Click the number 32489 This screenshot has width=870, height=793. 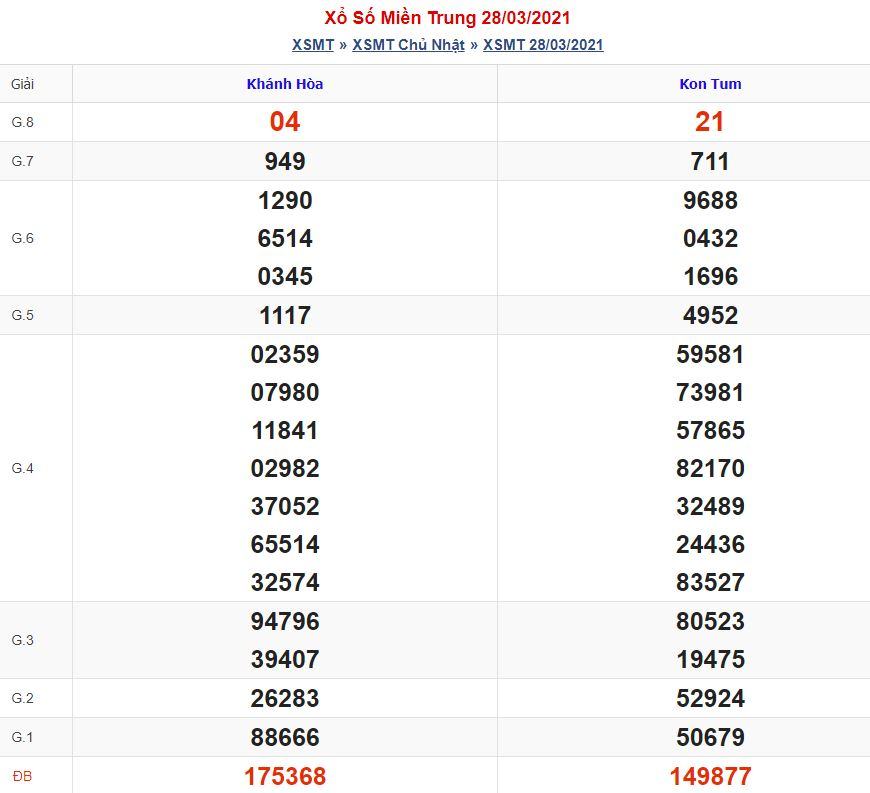tap(710, 506)
